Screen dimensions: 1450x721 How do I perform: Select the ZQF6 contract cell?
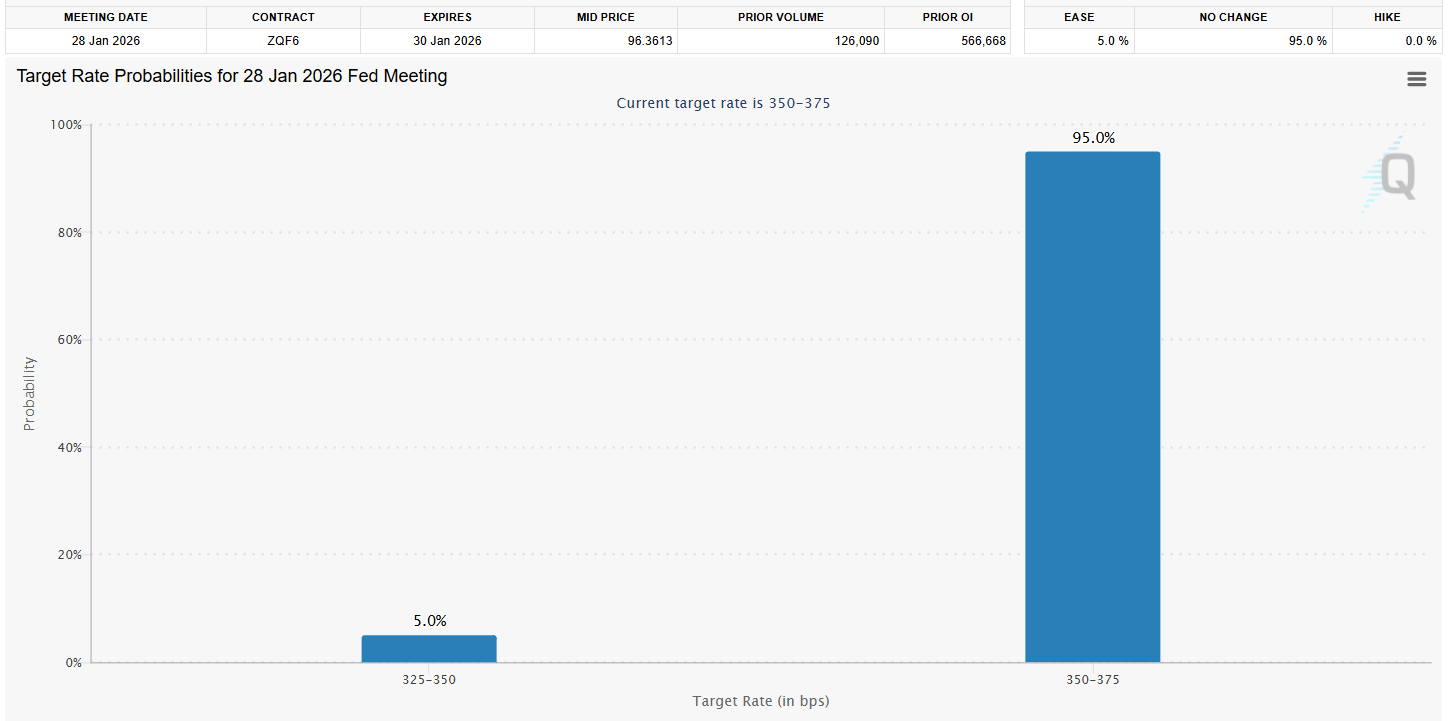click(x=283, y=41)
